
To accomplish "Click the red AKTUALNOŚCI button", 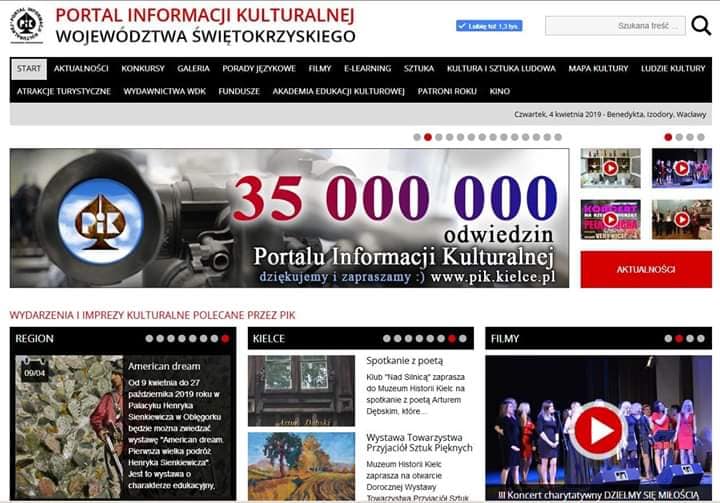I will pos(646,269).
